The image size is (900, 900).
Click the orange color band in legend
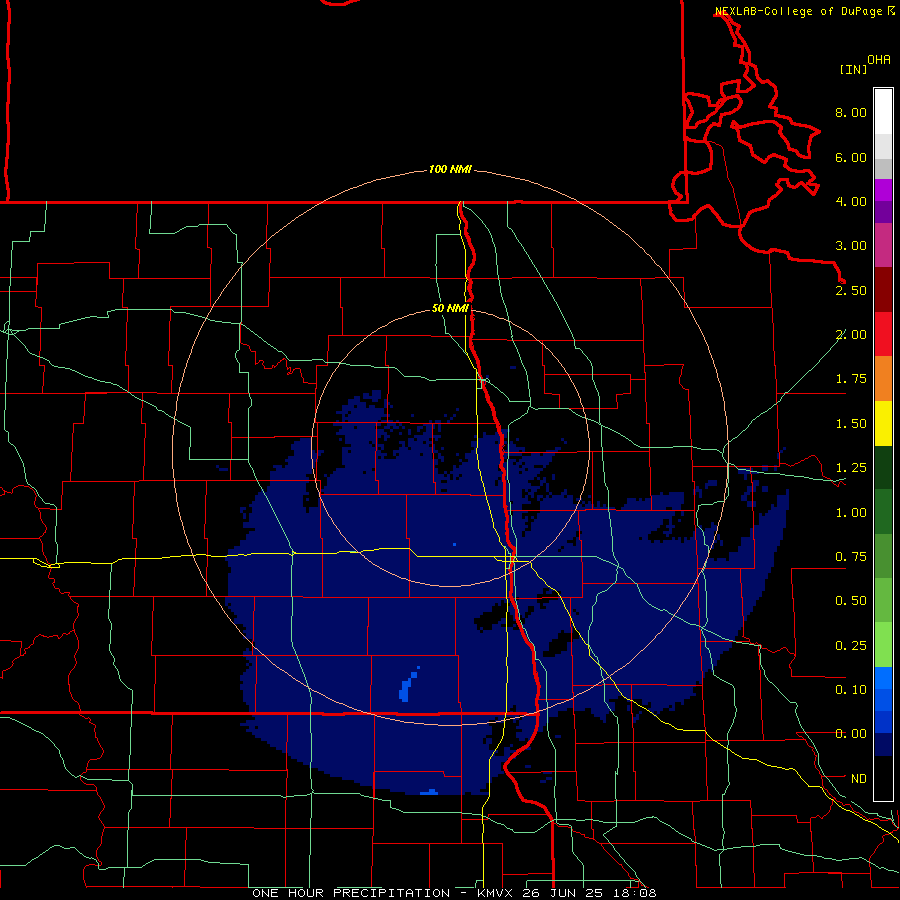click(x=883, y=379)
